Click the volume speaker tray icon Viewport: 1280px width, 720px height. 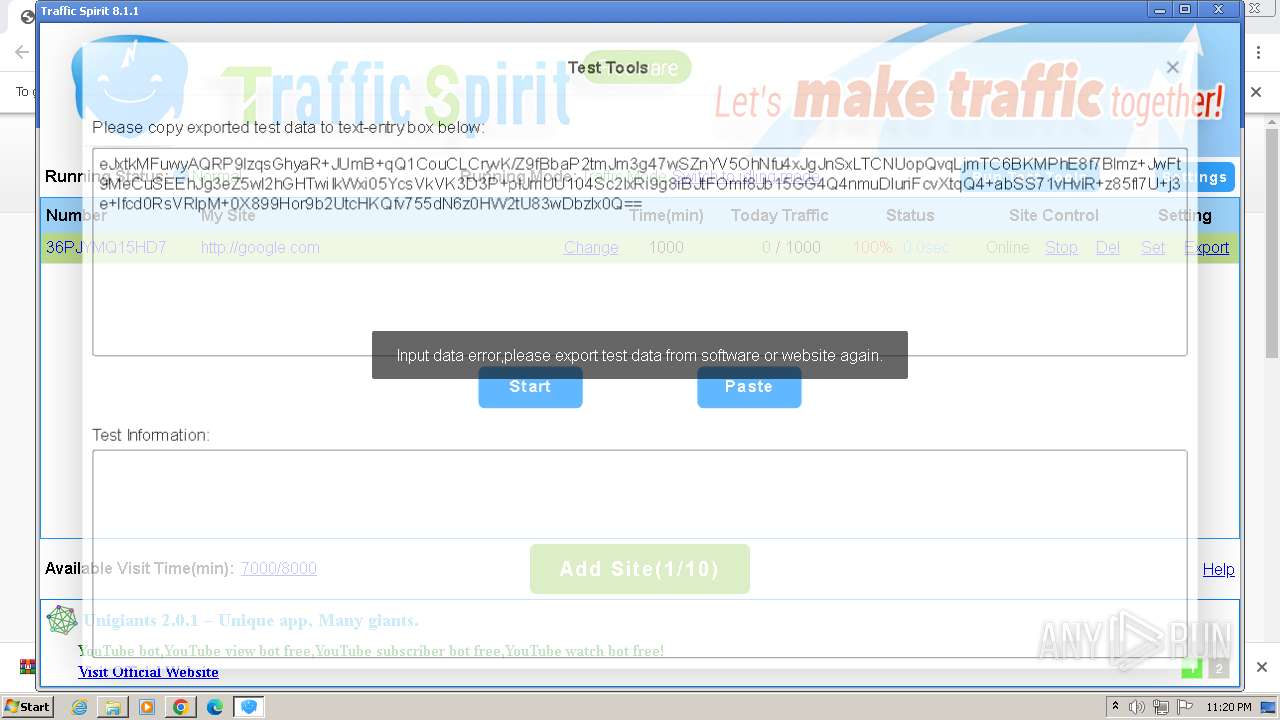tap(1137, 707)
